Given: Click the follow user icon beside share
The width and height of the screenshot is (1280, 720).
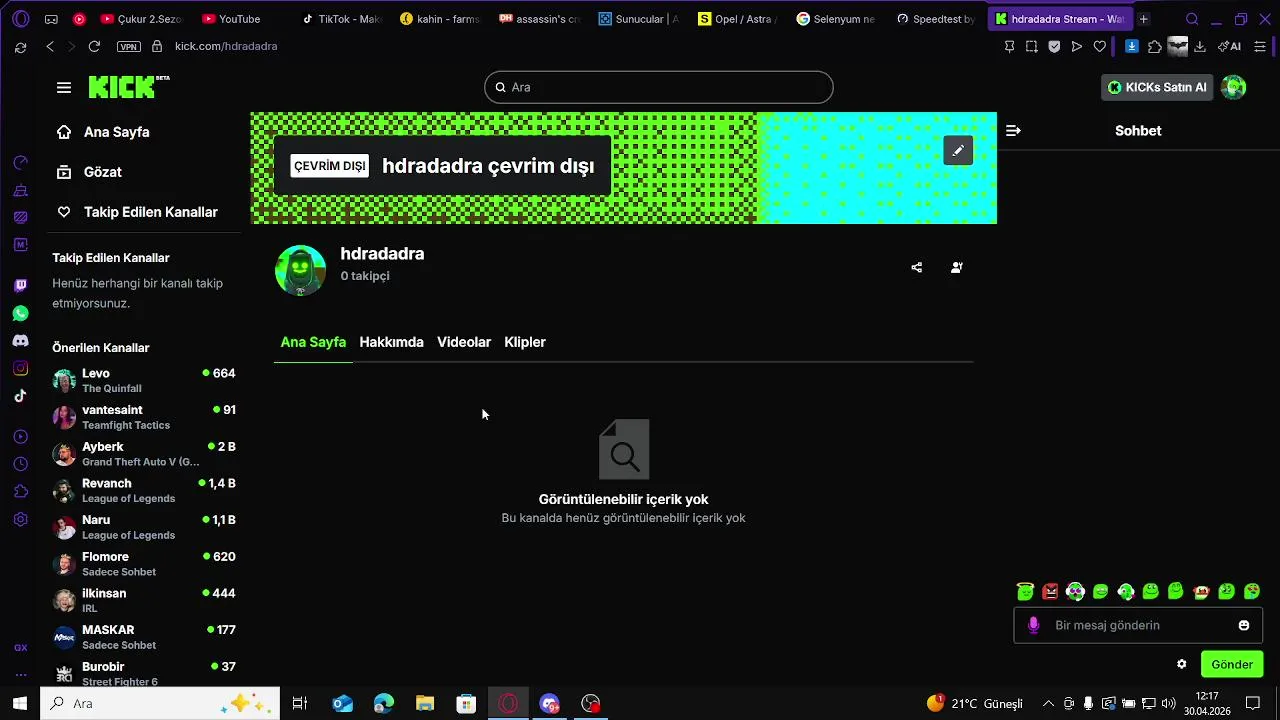Looking at the screenshot, I should pos(957,268).
